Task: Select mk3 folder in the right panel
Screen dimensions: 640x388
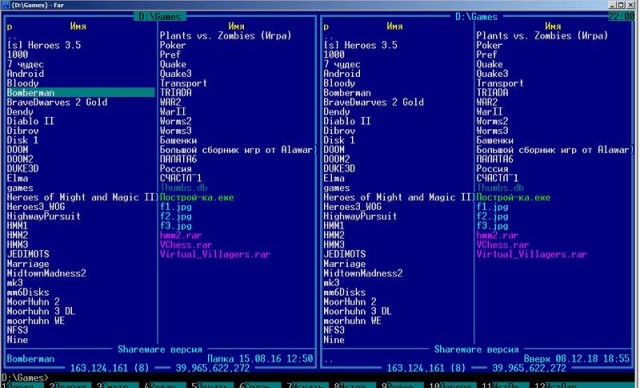Action: pos(331,283)
